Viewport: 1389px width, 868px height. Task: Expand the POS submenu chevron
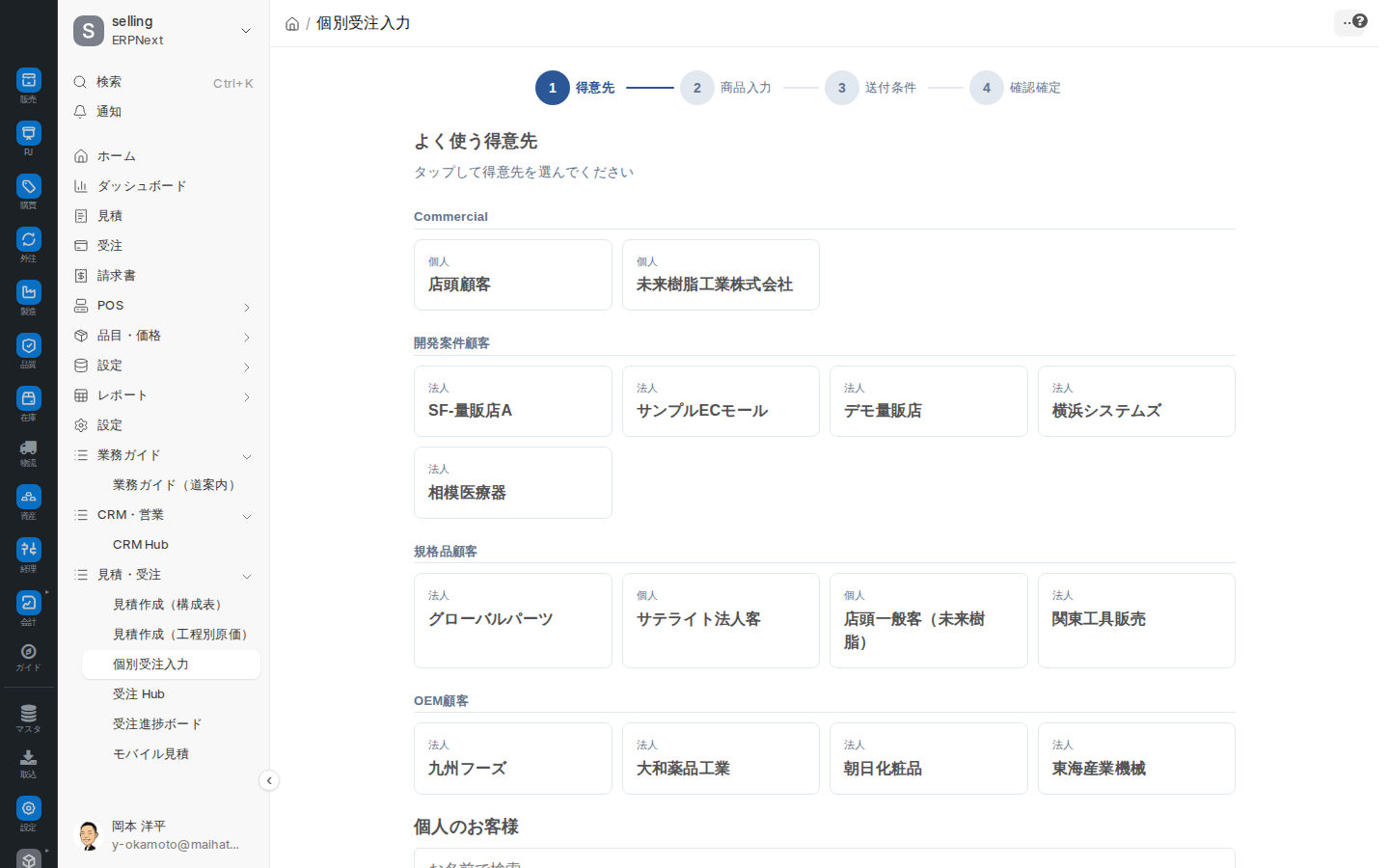(x=247, y=308)
